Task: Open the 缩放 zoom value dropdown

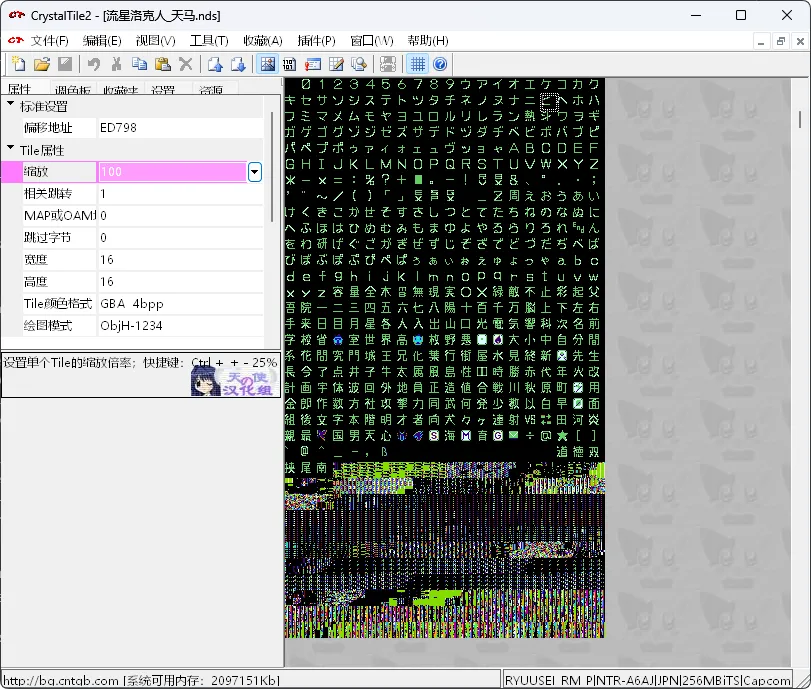Action: tap(254, 172)
